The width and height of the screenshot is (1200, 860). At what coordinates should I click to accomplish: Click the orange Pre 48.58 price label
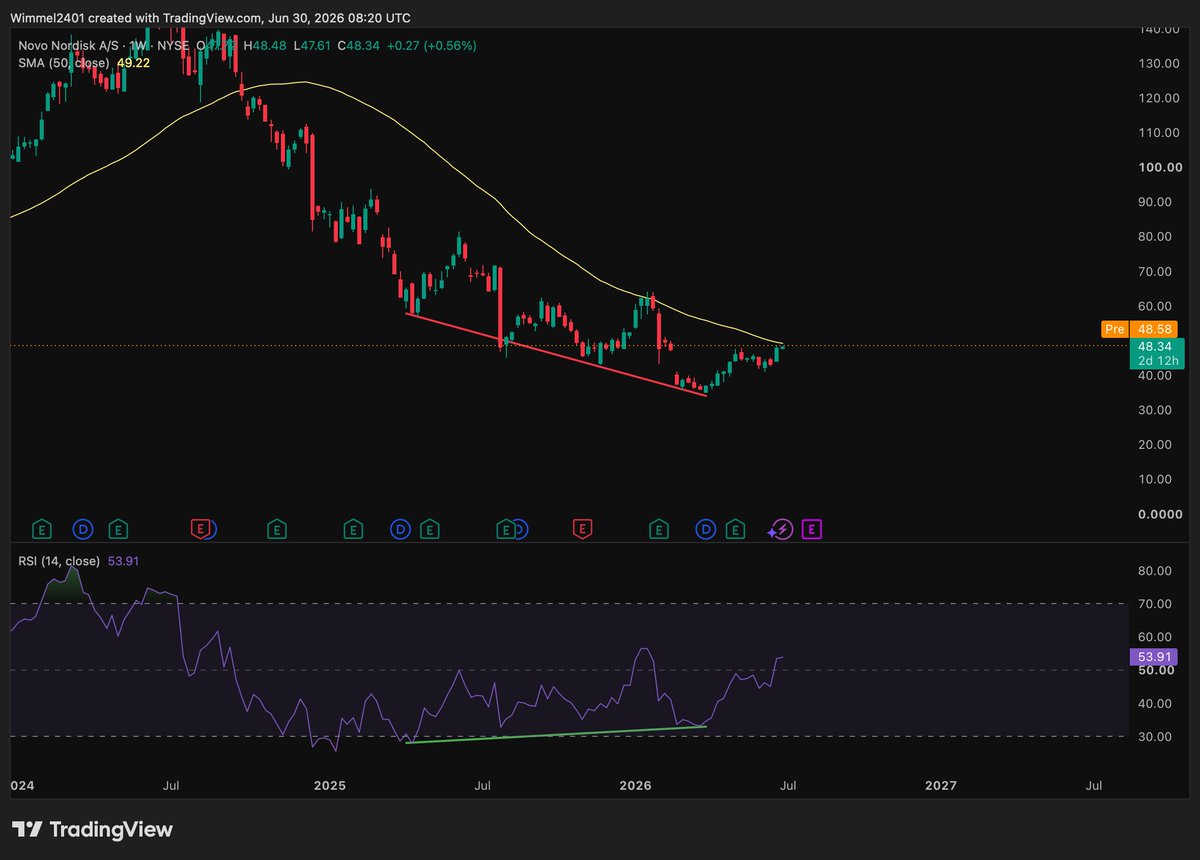tap(1138, 328)
